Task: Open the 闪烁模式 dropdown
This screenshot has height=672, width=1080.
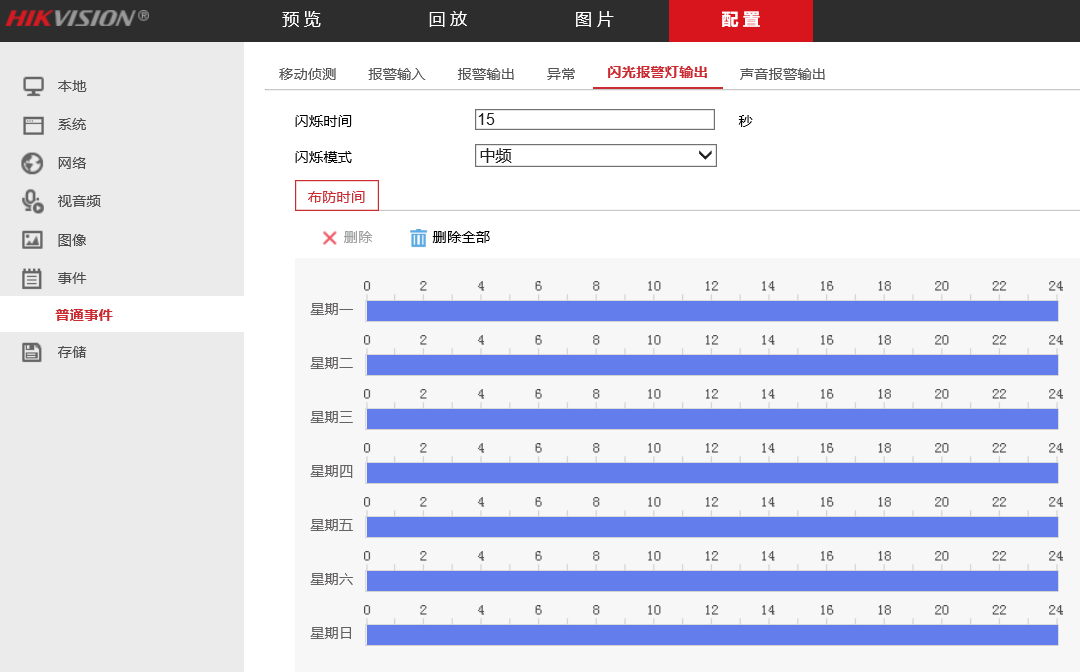Action: (595, 155)
